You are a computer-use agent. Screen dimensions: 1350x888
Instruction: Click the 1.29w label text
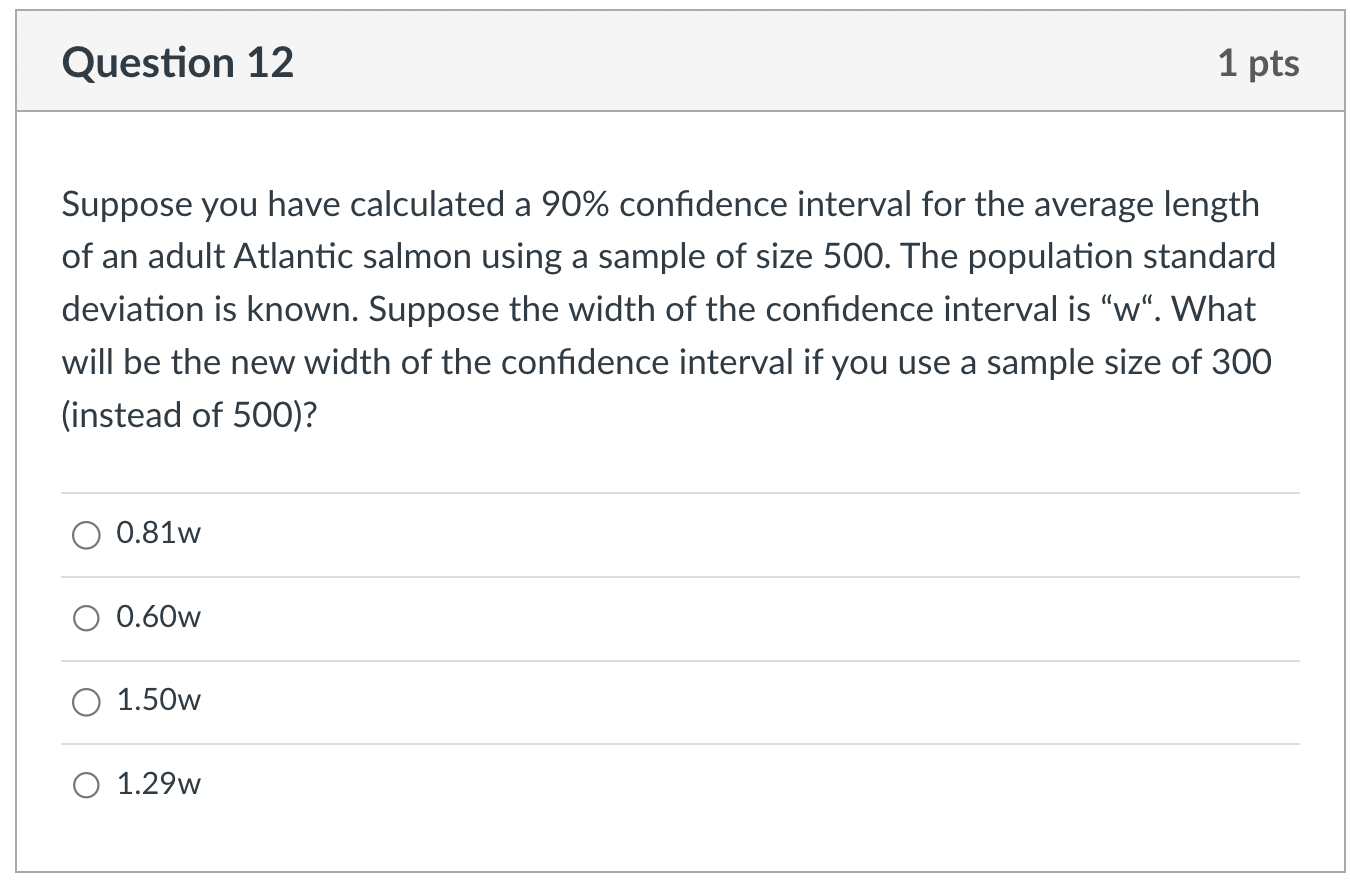point(156,784)
